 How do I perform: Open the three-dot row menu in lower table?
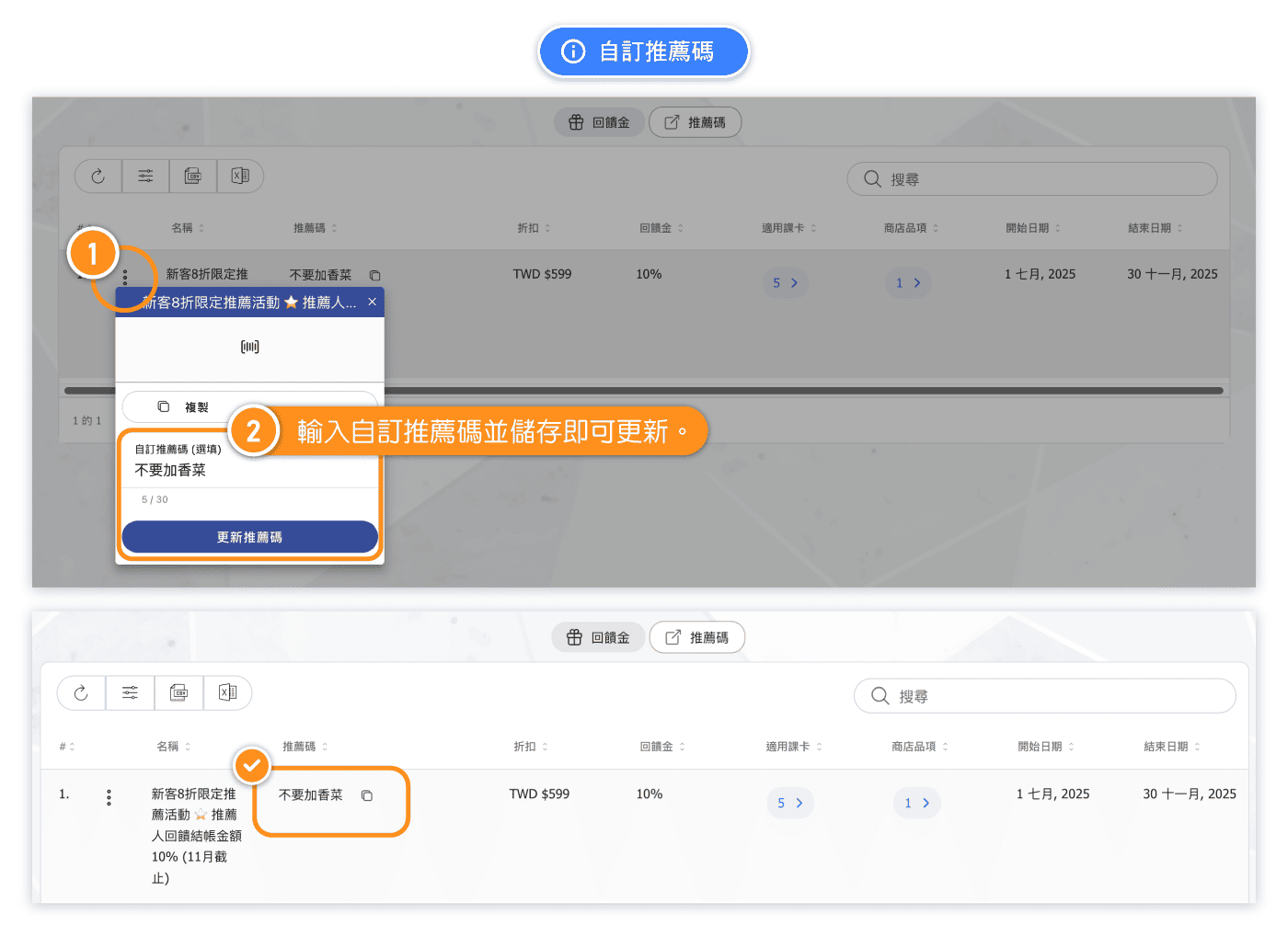pyautogui.click(x=109, y=797)
